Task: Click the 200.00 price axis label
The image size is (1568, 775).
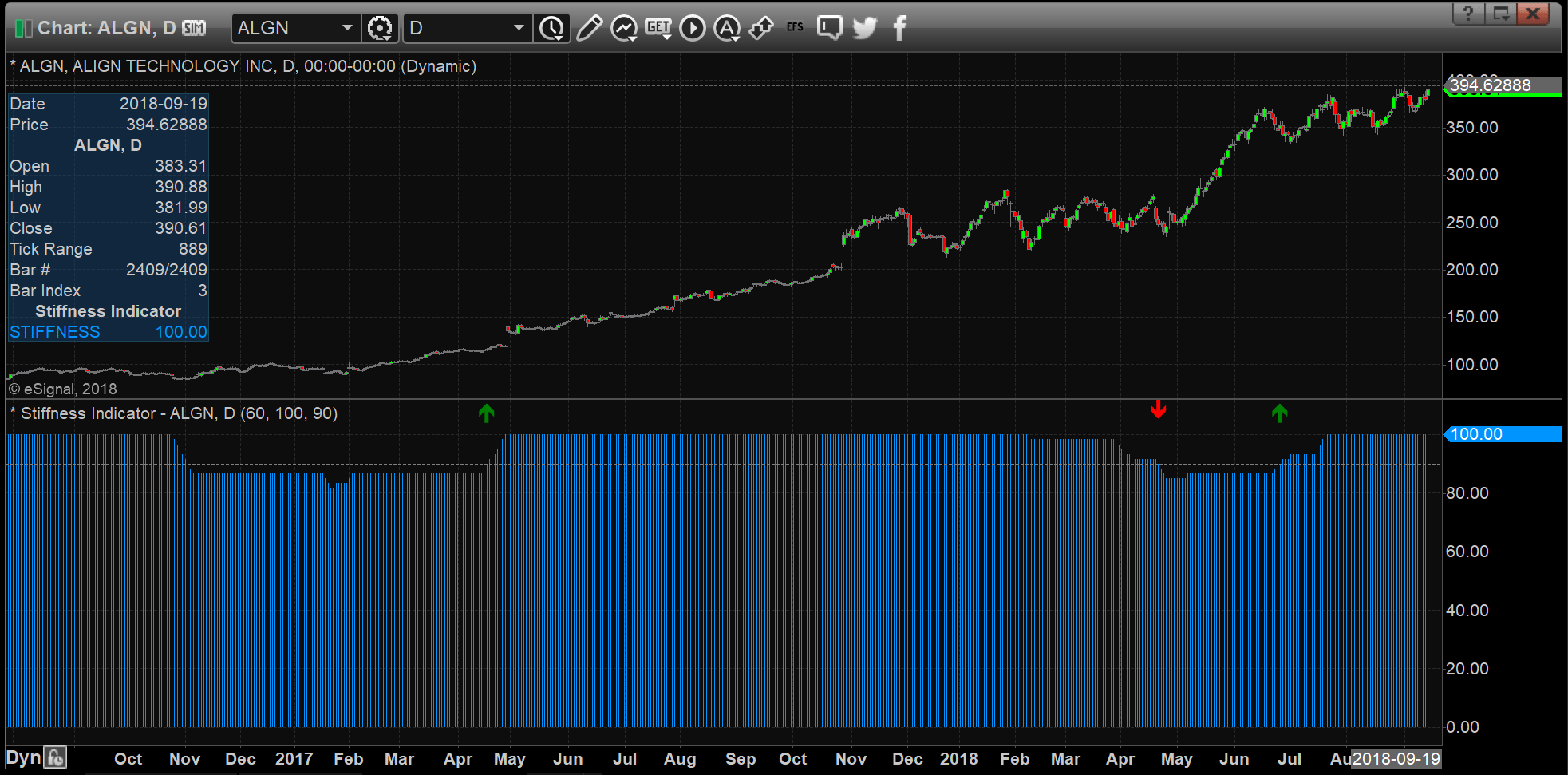Action: [1472, 270]
